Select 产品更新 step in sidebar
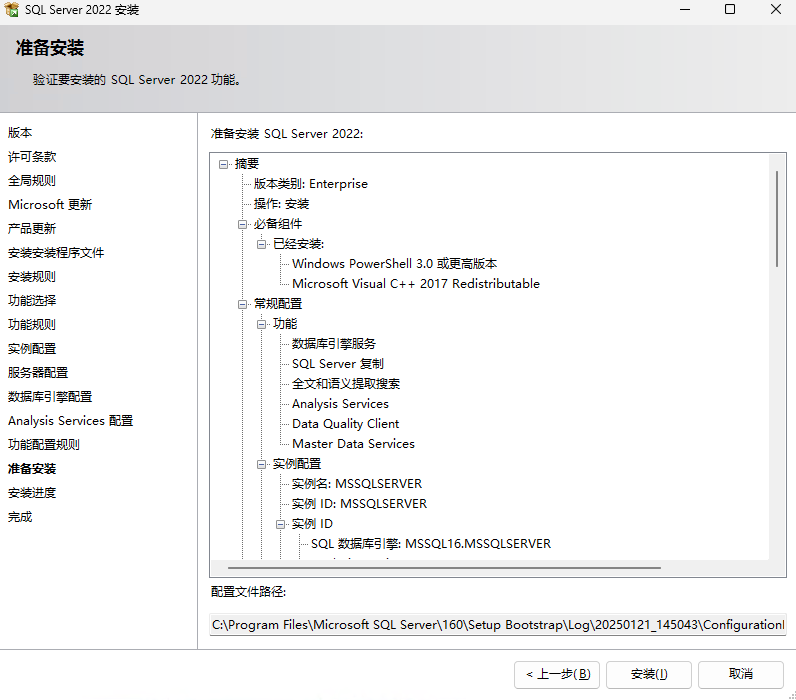 [x=32, y=228]
